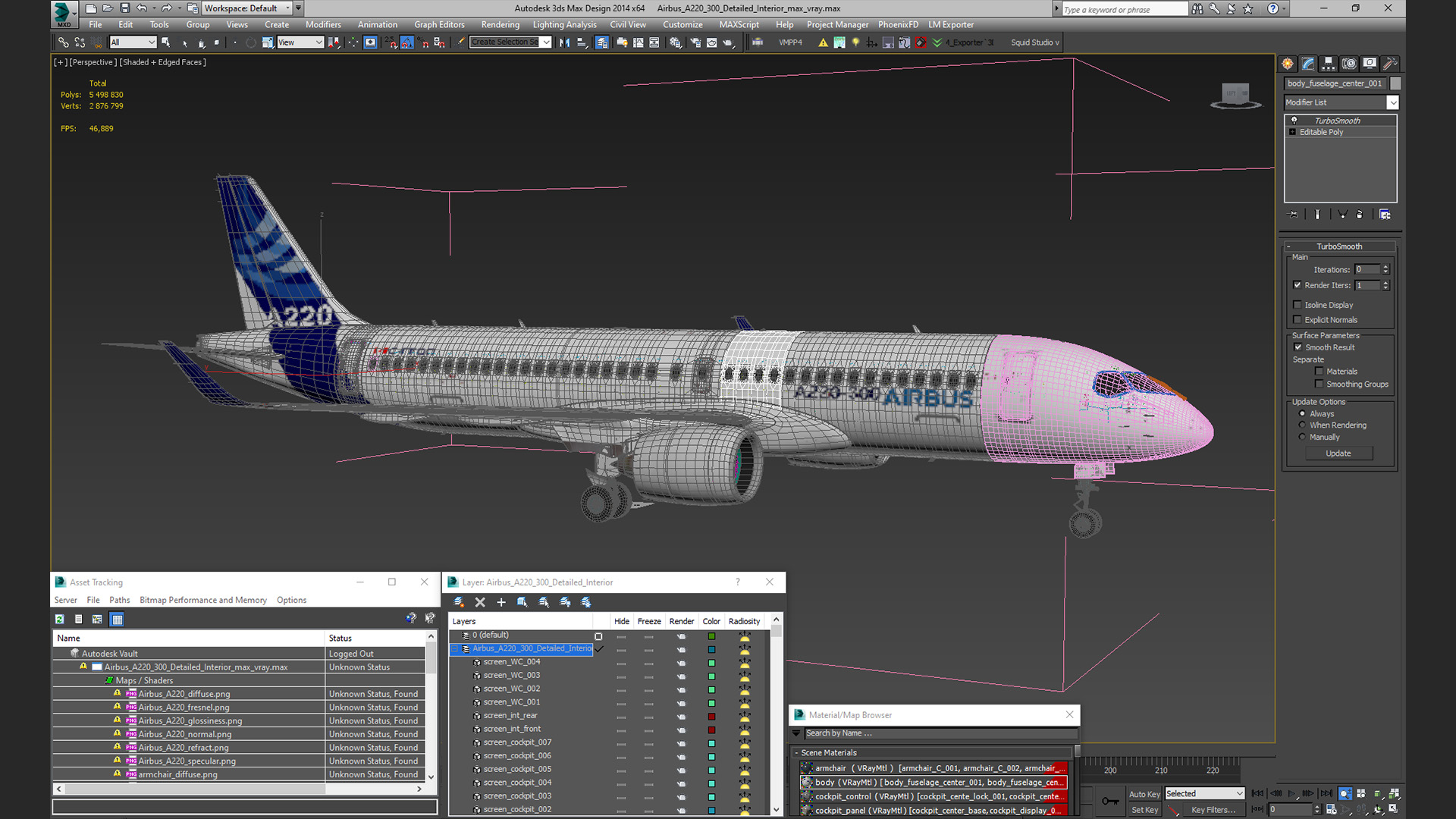
Task: Open the Utilities hammer panel tab
Action: coord(1390,64)
